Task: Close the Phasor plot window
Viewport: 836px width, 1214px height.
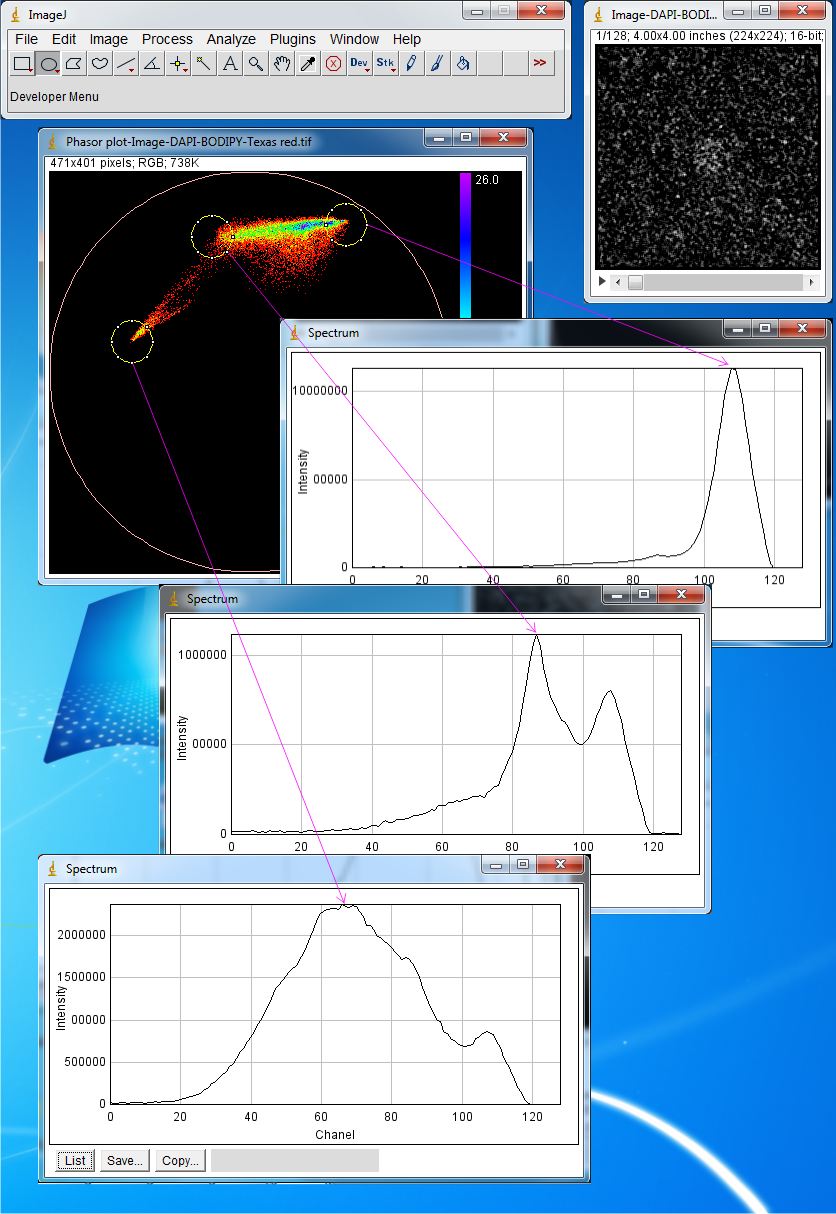Action: [503, 138]
